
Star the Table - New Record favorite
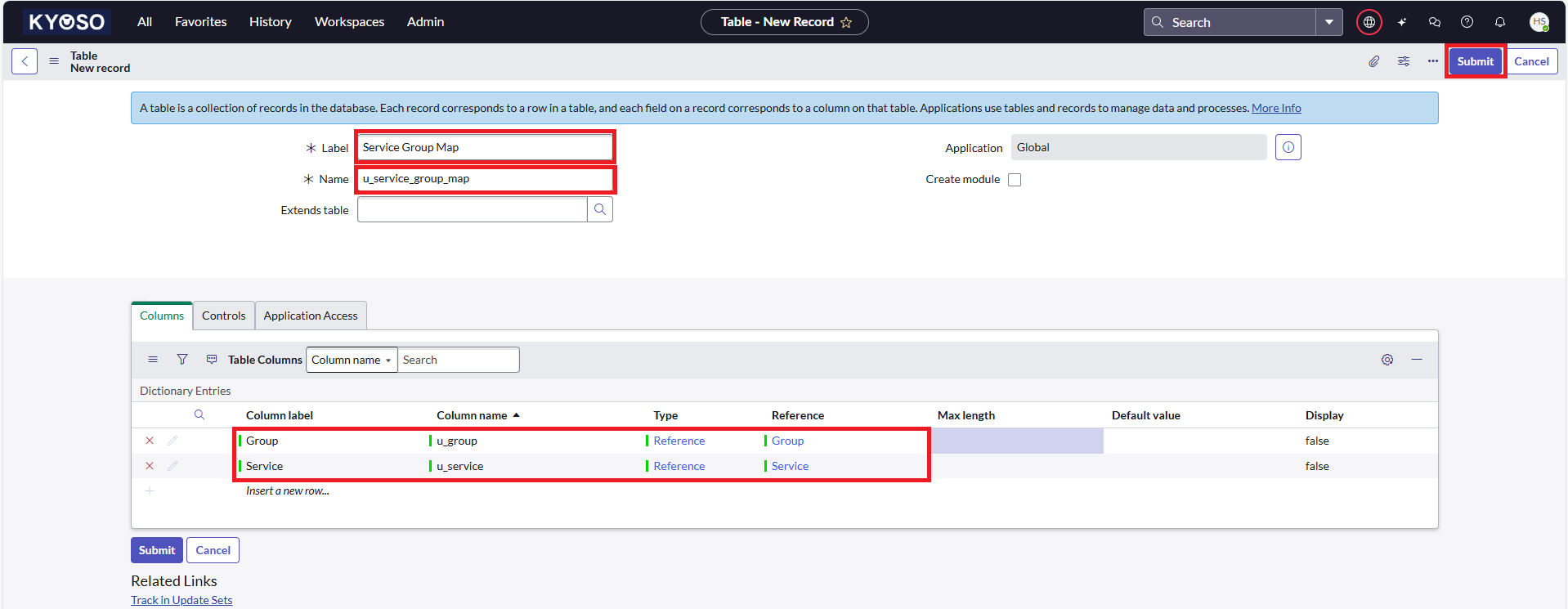[847, 23]
